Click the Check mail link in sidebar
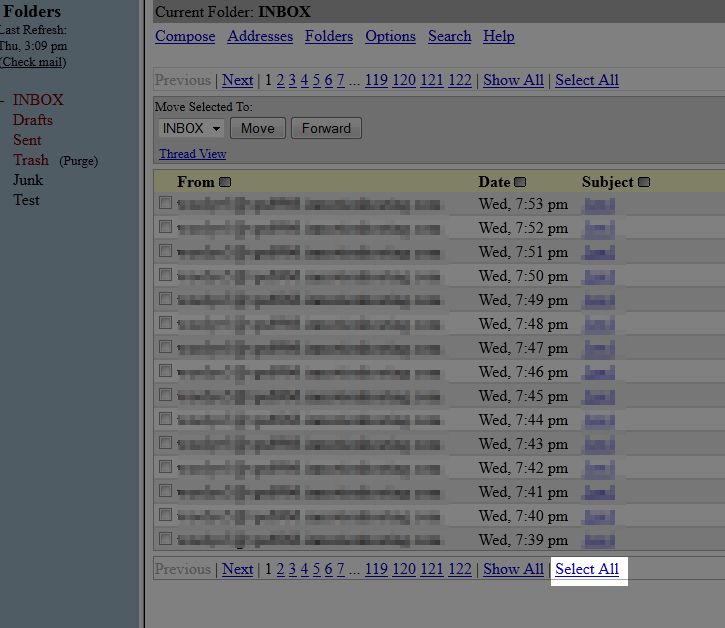Screen dimensions: 725x628 [x=32, y=62]
